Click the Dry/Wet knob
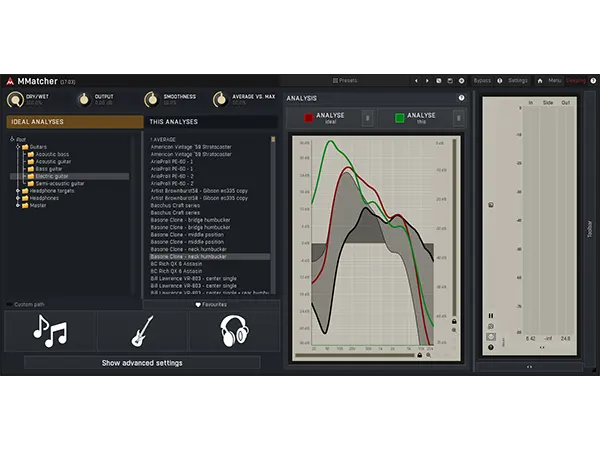 tap(15, 99)
